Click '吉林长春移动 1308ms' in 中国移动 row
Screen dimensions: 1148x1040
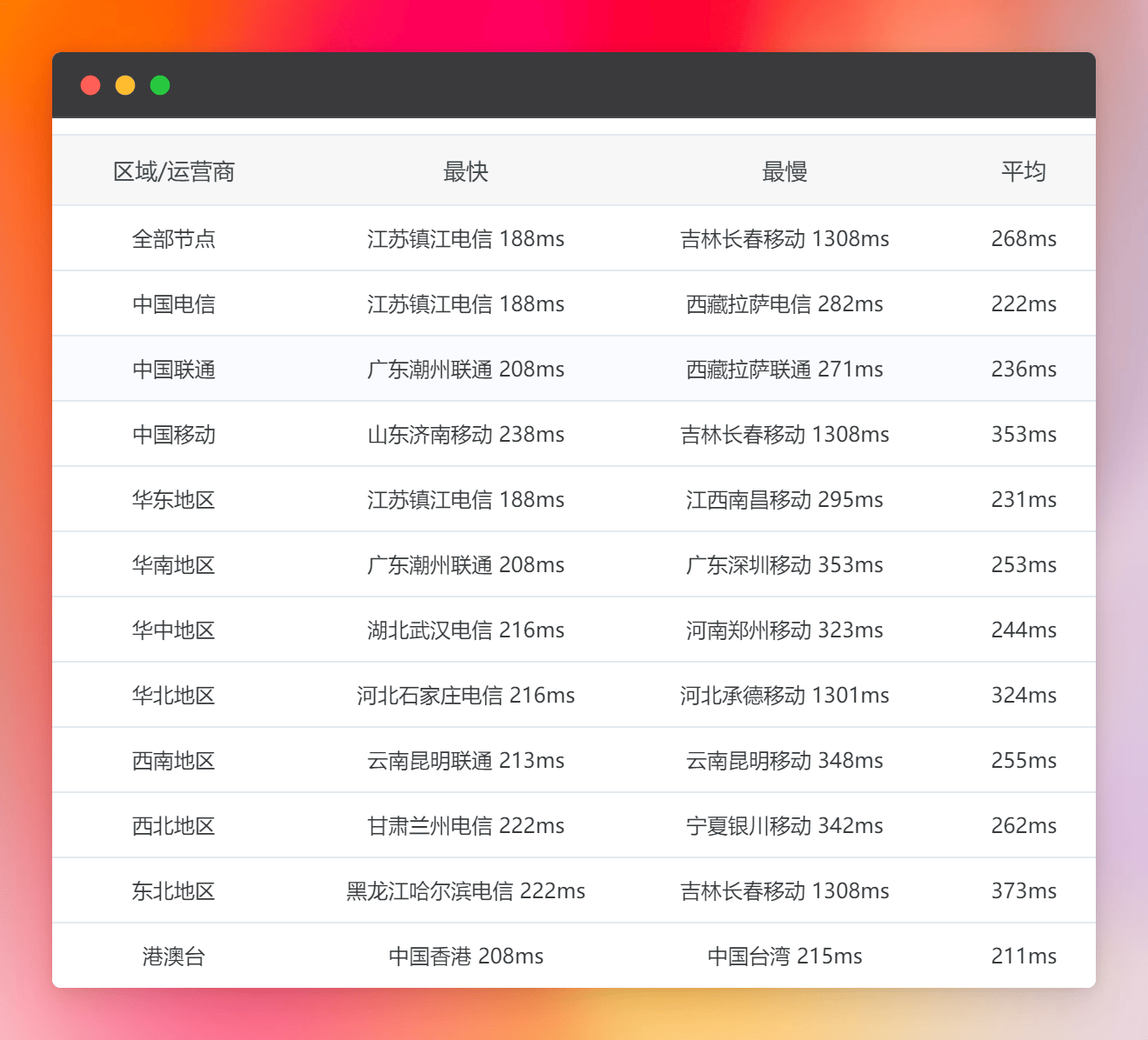[784, 434]
